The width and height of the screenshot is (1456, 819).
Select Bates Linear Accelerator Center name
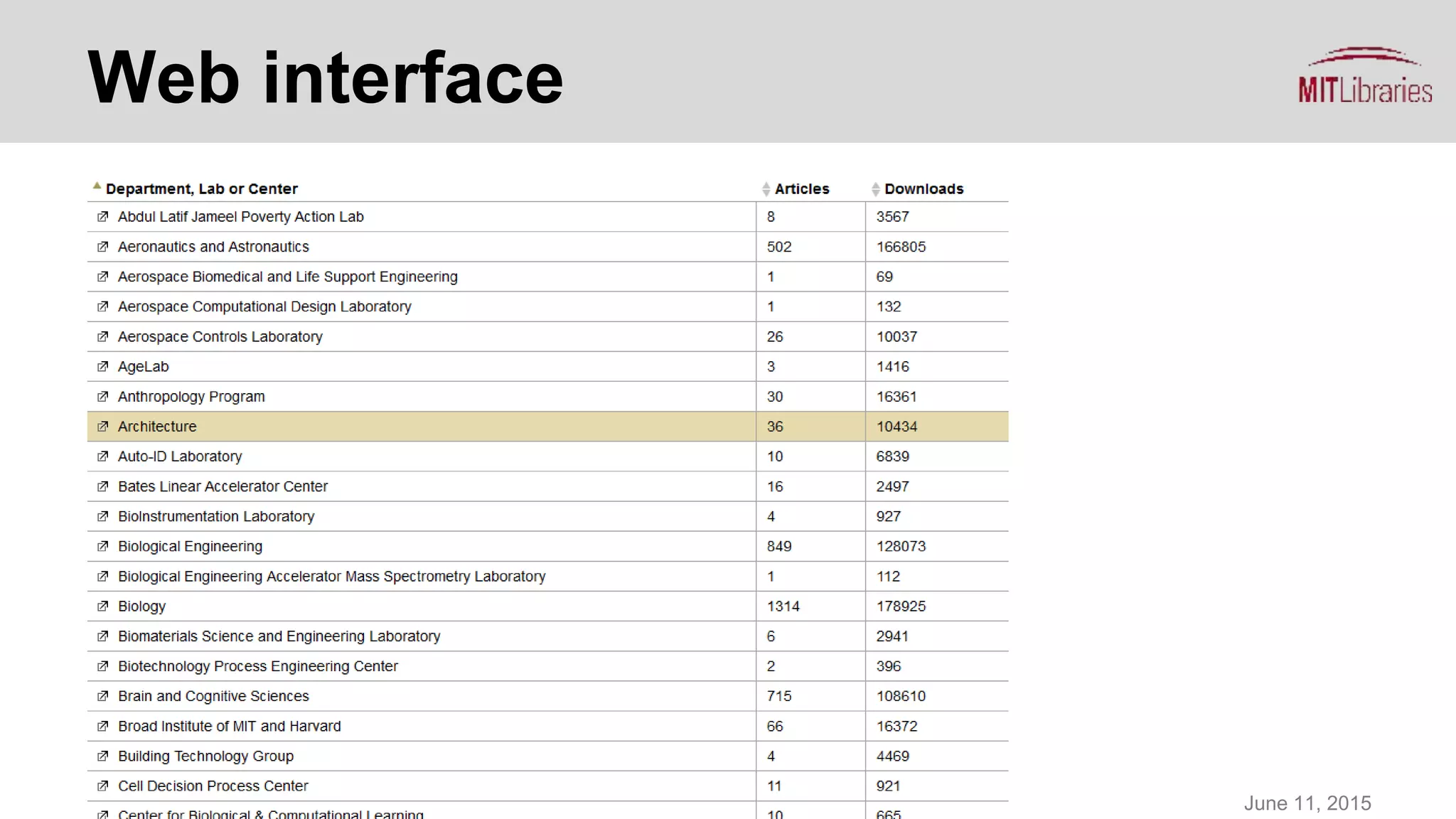[223, 486]
